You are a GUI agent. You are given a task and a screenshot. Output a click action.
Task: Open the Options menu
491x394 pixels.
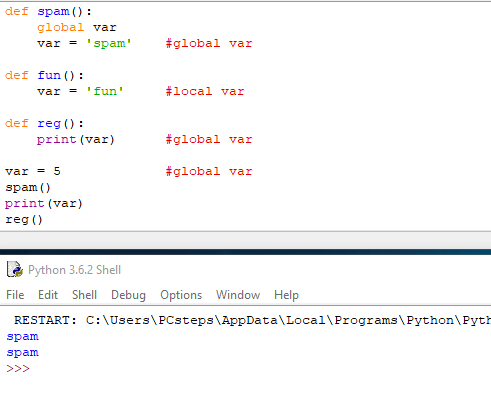coord(181,295)
